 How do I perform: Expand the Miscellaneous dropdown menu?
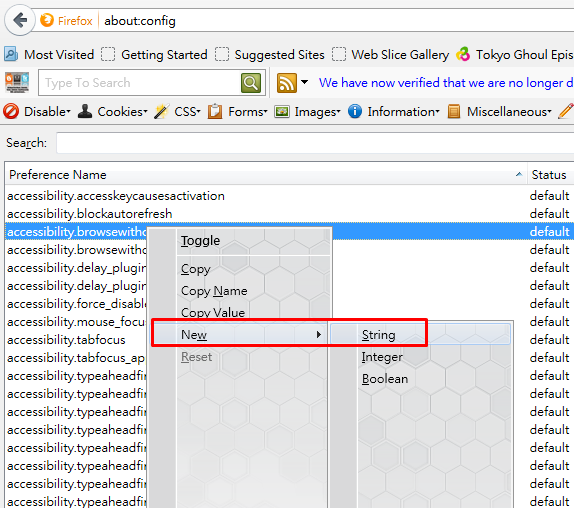click(x=500, y=111)
